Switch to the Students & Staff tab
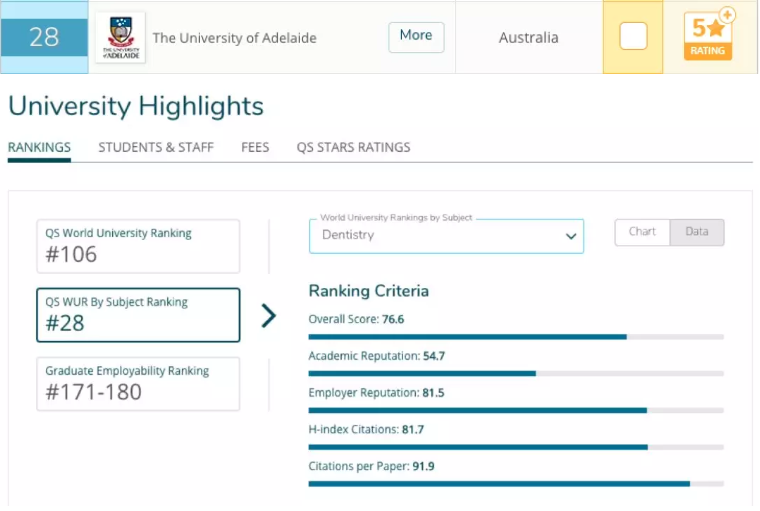Viewport: 760px width, 511px height. pos(156,147)
